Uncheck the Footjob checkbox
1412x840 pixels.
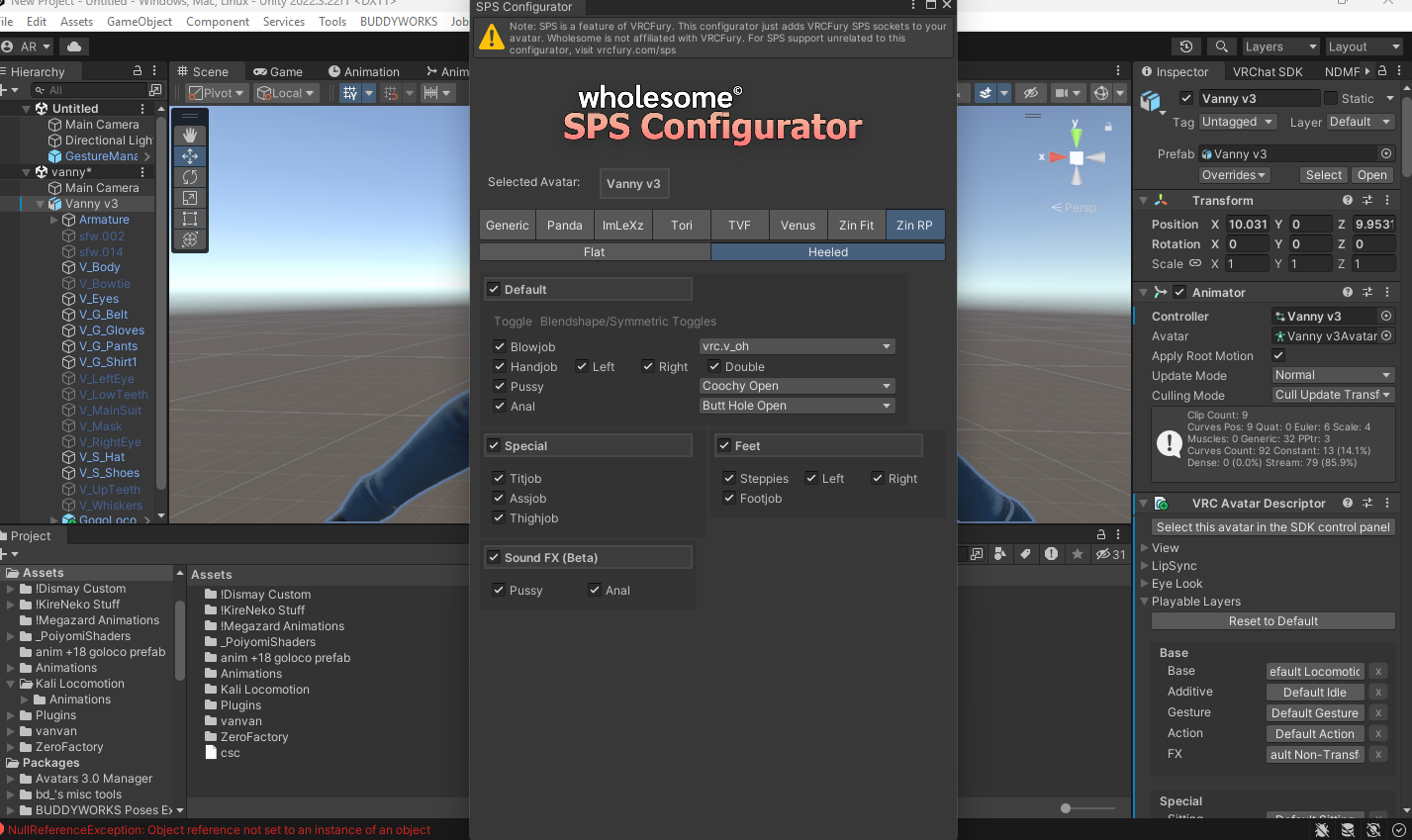729,498
